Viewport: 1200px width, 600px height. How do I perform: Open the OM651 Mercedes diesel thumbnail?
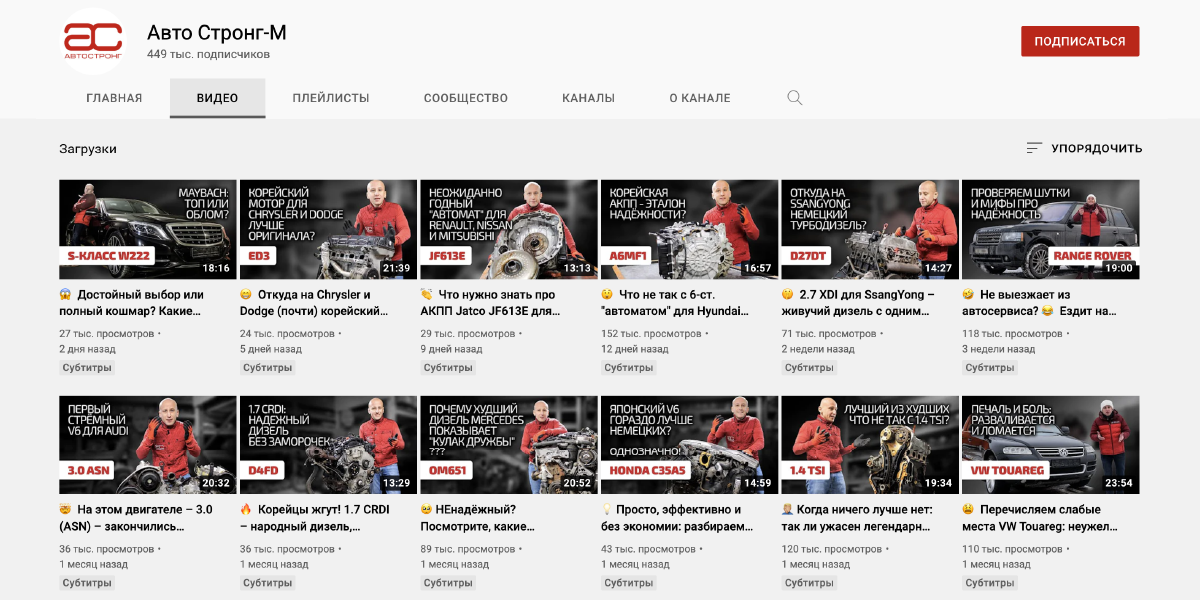508,445
